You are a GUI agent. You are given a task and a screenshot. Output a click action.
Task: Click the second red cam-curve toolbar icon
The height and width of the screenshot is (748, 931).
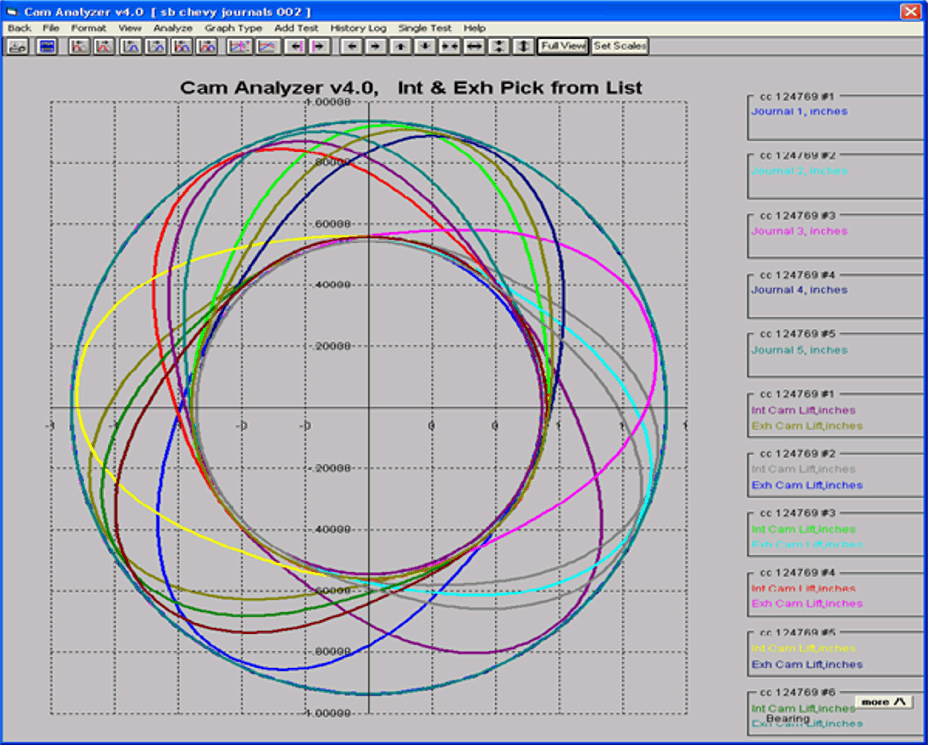104,46
